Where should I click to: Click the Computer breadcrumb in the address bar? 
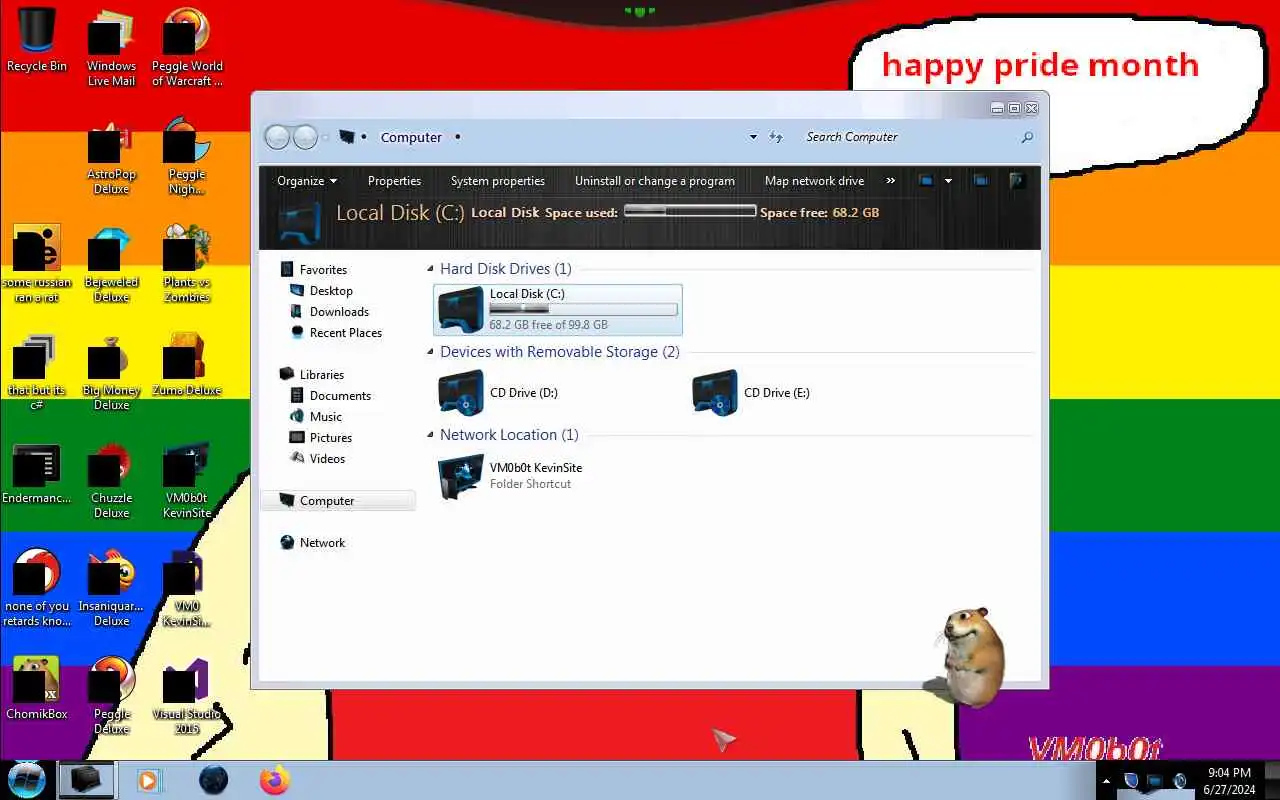[411, 137]
